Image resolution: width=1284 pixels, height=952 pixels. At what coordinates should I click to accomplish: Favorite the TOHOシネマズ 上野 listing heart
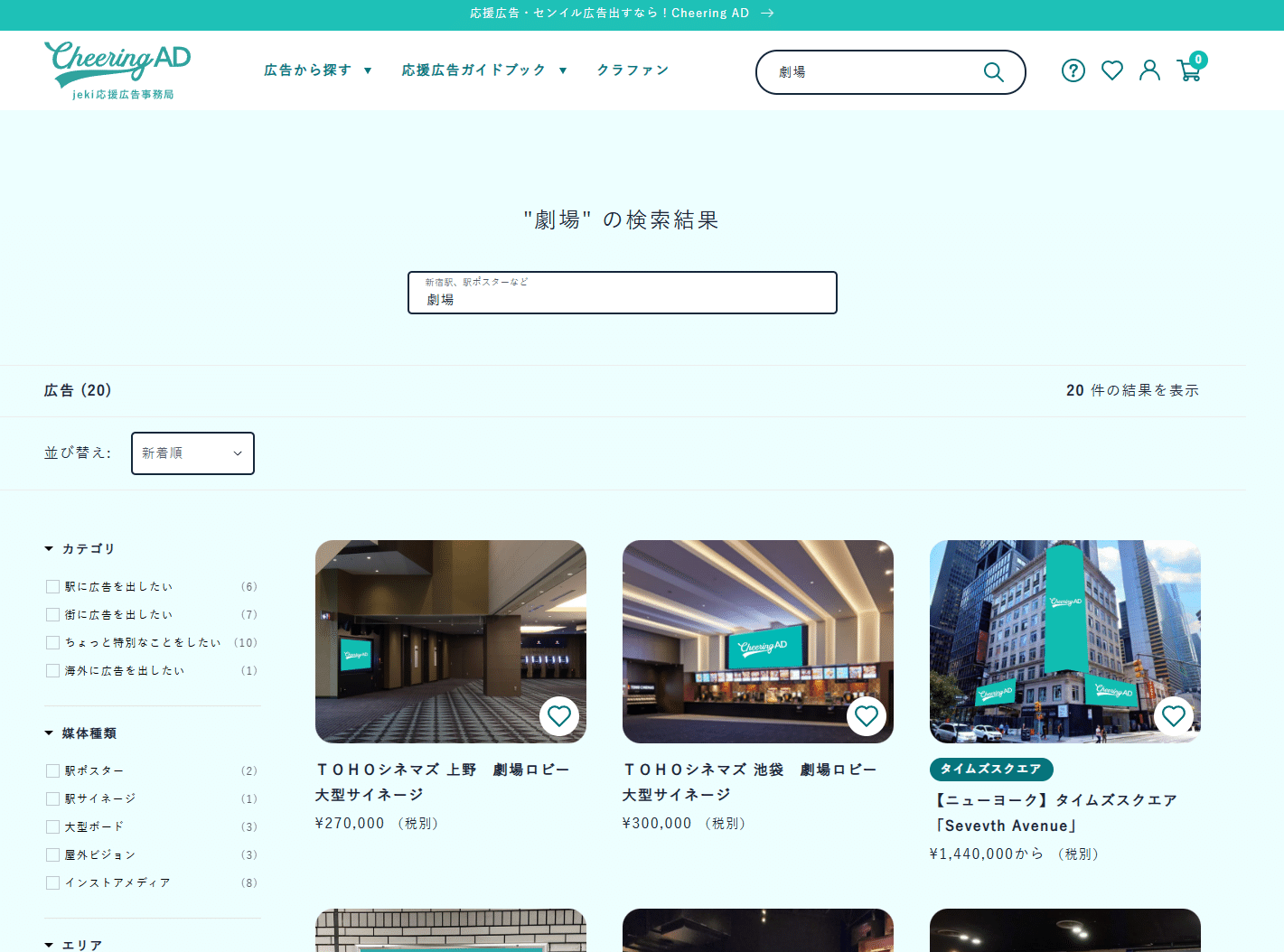[x=559, y=716]
